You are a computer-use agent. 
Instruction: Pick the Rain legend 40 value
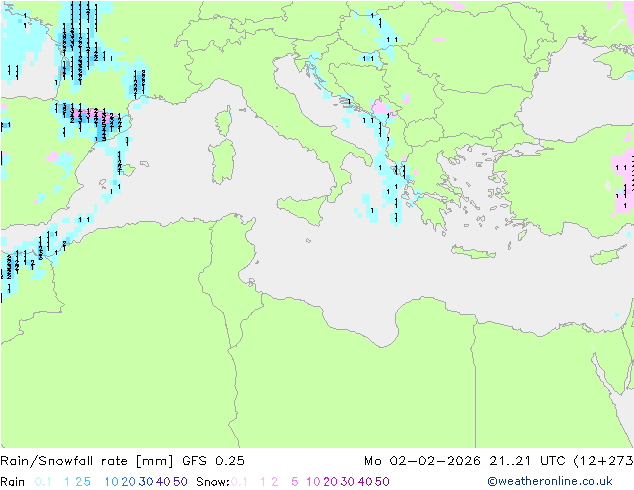(x=163, y=482)
